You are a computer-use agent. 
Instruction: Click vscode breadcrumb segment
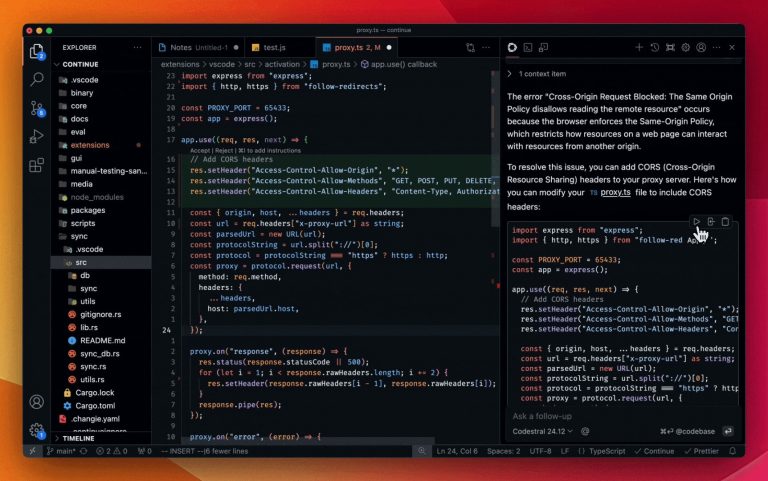(x=222, y=64)
